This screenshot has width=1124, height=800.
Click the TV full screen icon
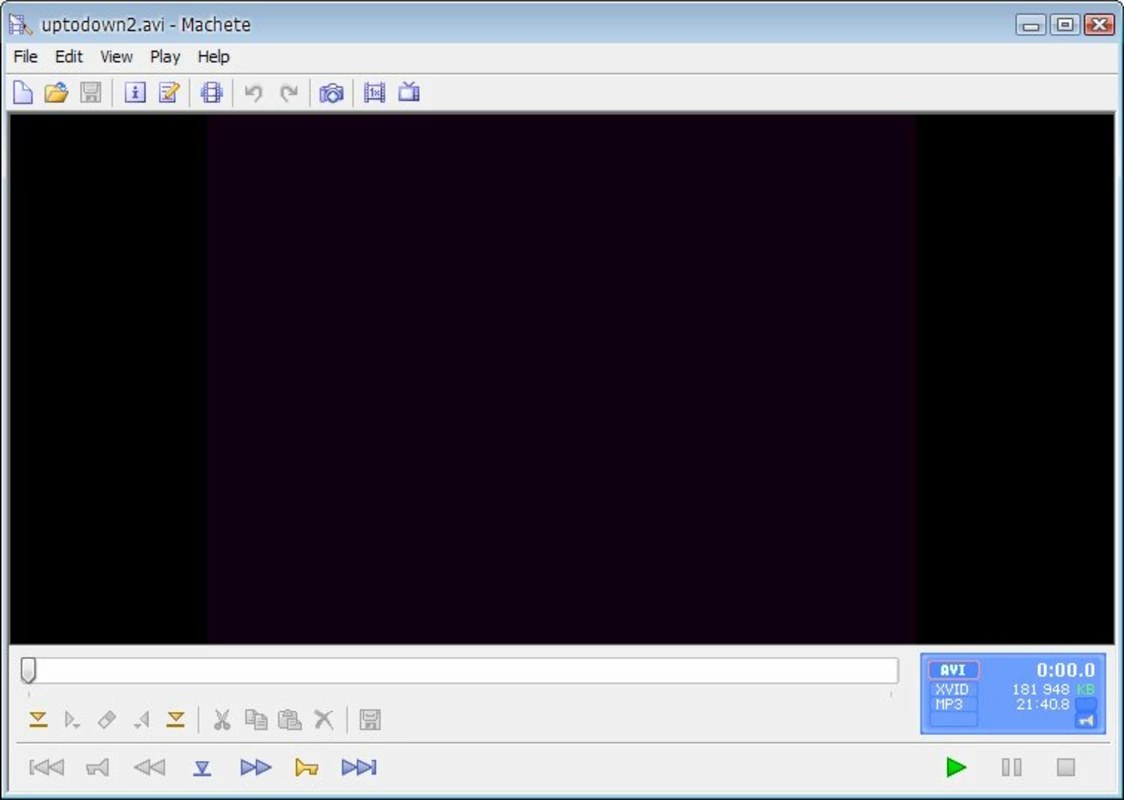(409, 92)
